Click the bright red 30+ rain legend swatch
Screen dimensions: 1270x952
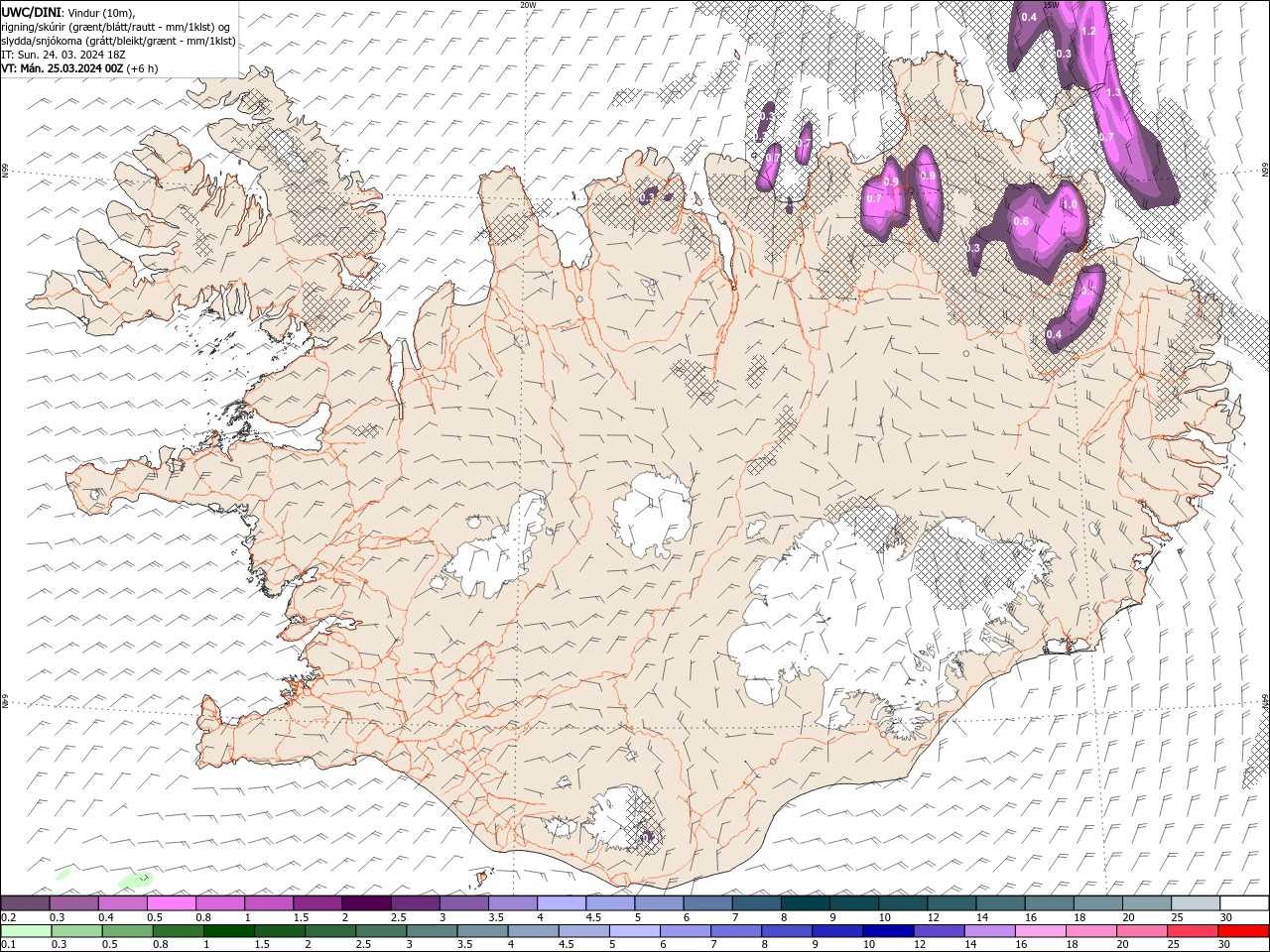pyautogui.click(x=1243, y=931)
